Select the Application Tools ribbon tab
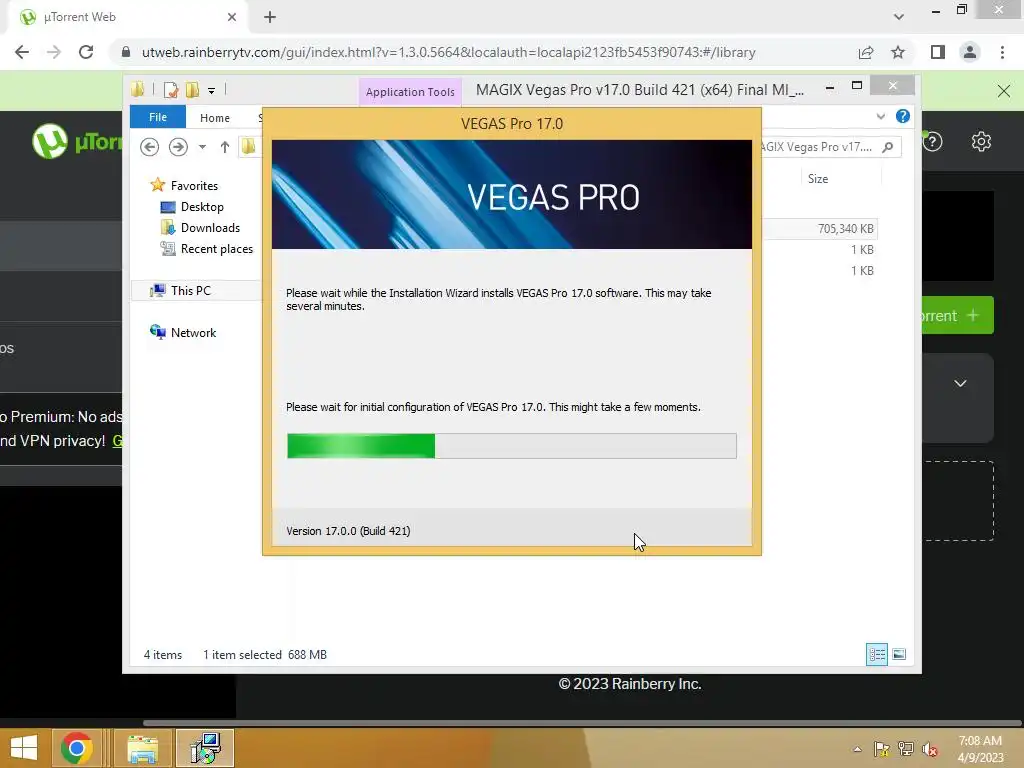Image resolution: width=1024 pixels, height=768 pixels. pyautogui.click(x=410, y=92)
